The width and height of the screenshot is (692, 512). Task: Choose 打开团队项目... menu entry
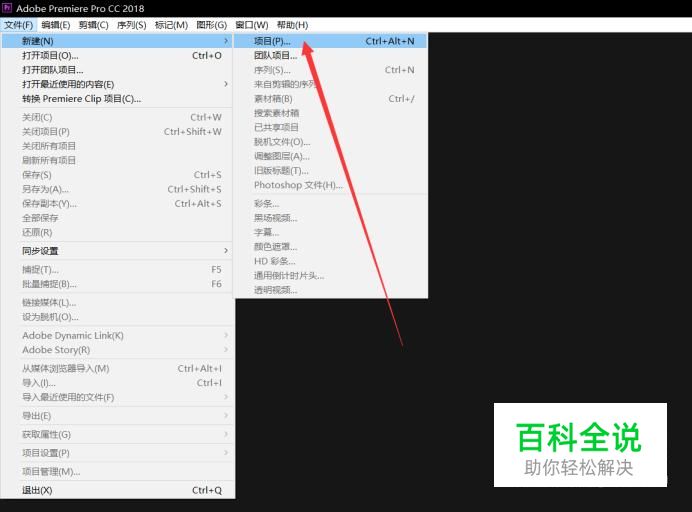[x=117, y=70]
